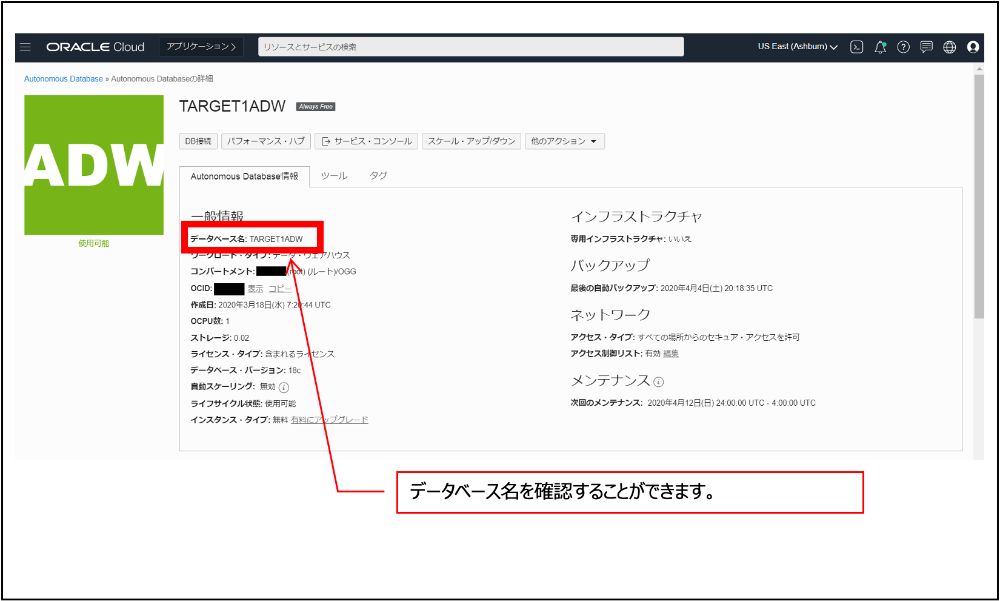Click the 編集 link for access control list

[x=671, y=353]
